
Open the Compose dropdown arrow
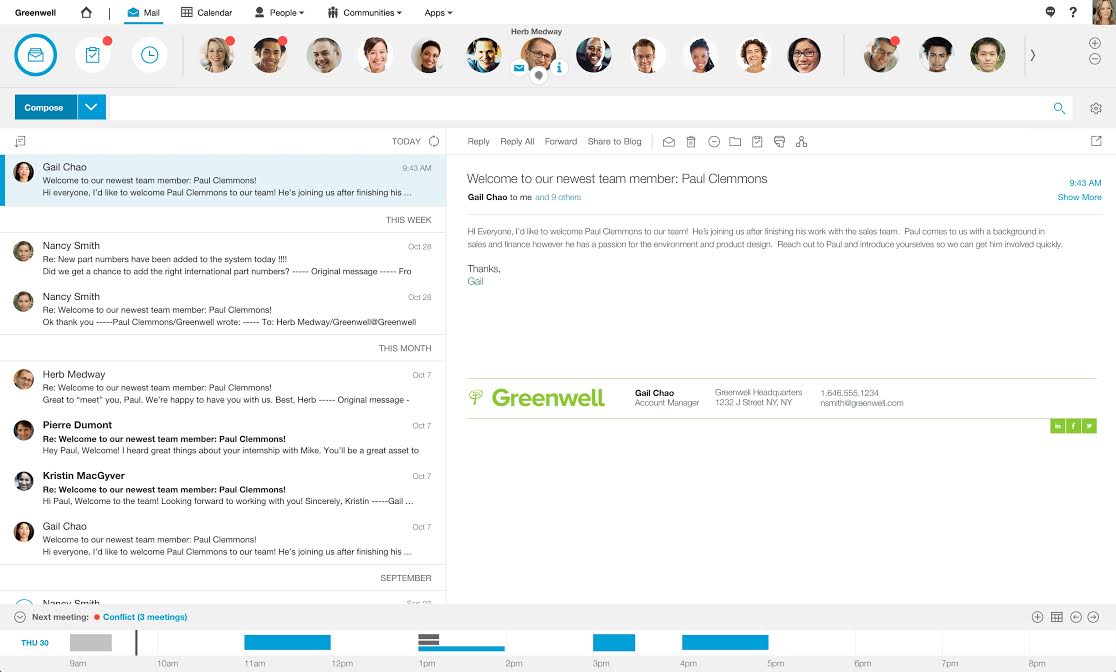click(x=92, y=107)
